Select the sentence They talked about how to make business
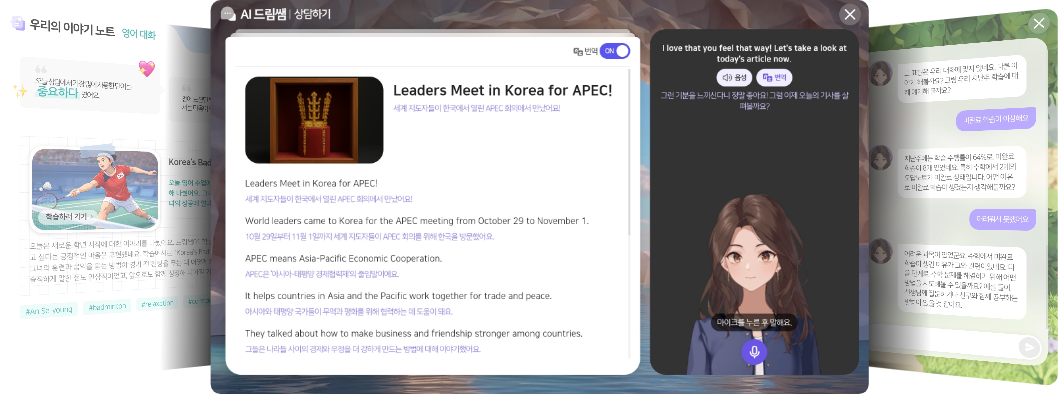This screenshot has width=1064, height=395. tap(413, 333)
